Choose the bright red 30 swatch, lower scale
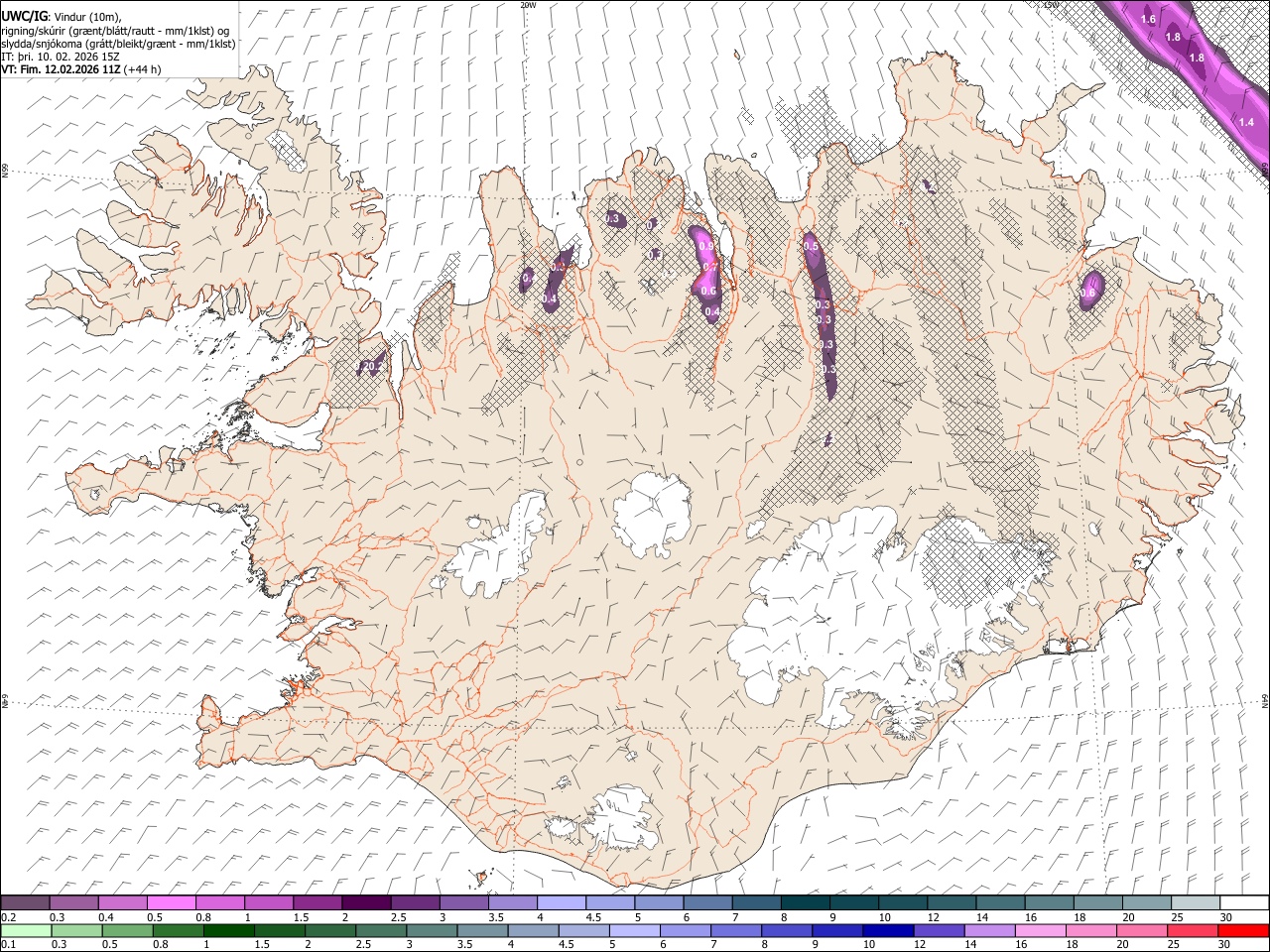 (1243, 930)
